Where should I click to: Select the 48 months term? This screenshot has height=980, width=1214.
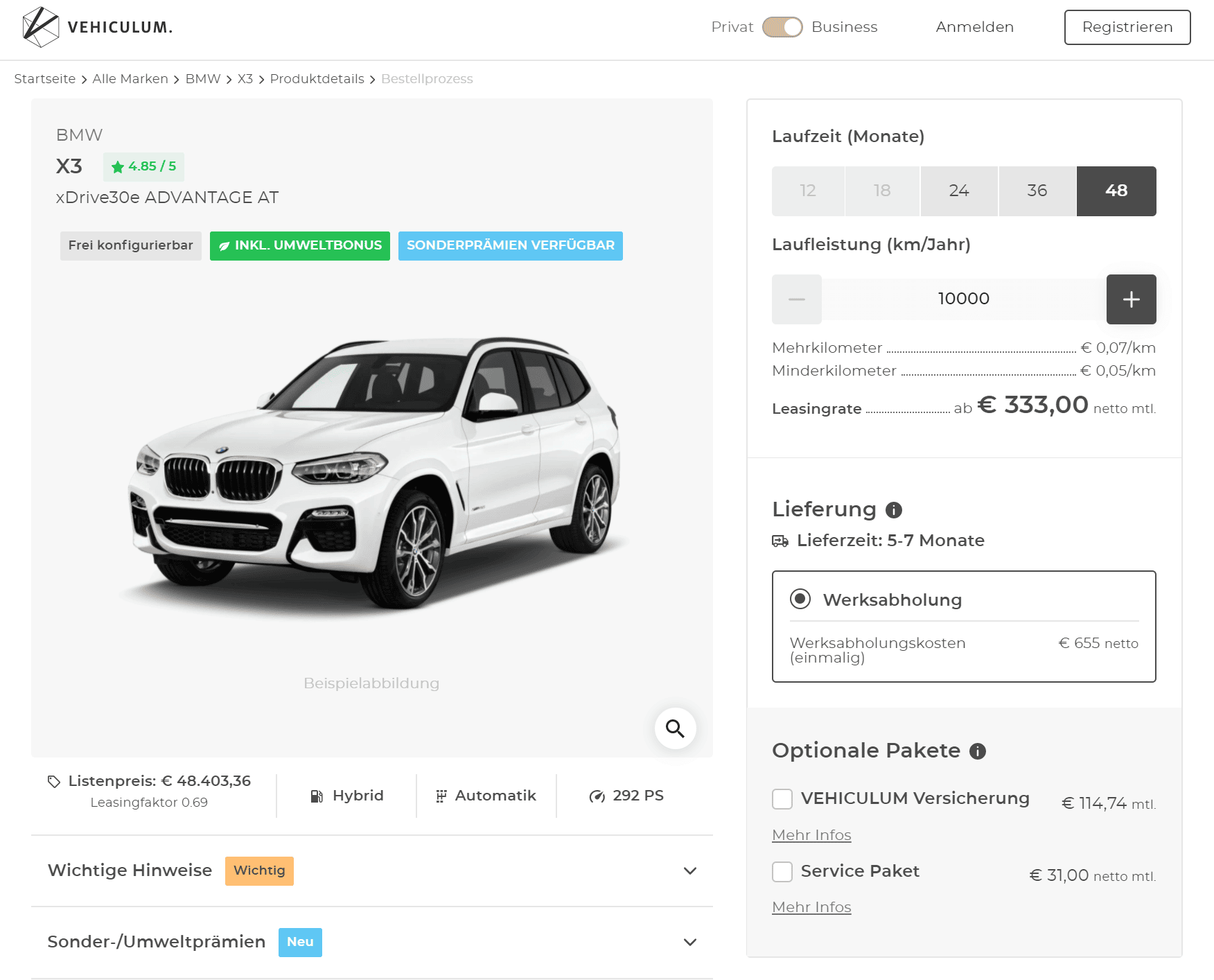click(x=1116, y=191)
